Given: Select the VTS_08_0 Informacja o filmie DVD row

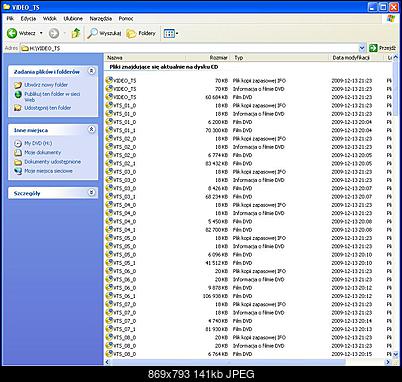Looking at the screenshot, I should click(x=248, y=346).
